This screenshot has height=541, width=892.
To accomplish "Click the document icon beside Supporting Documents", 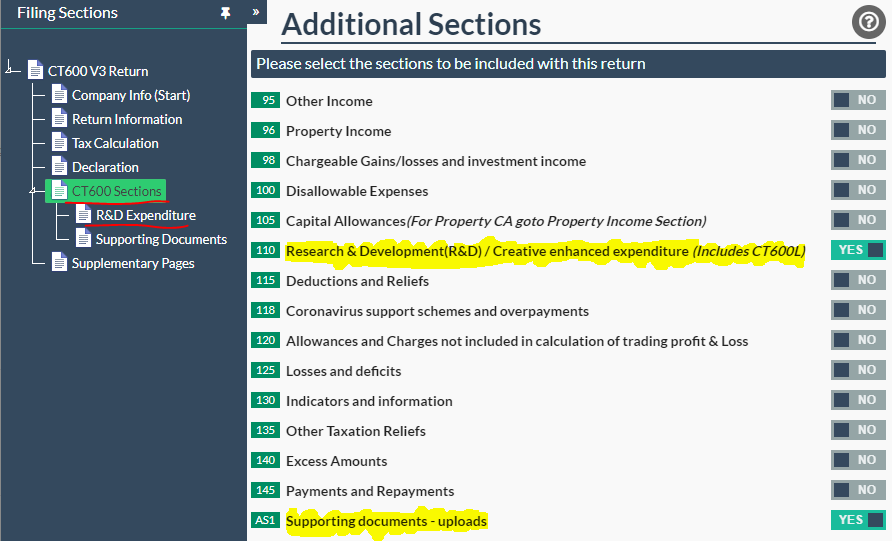I will [x=84, y=239].
